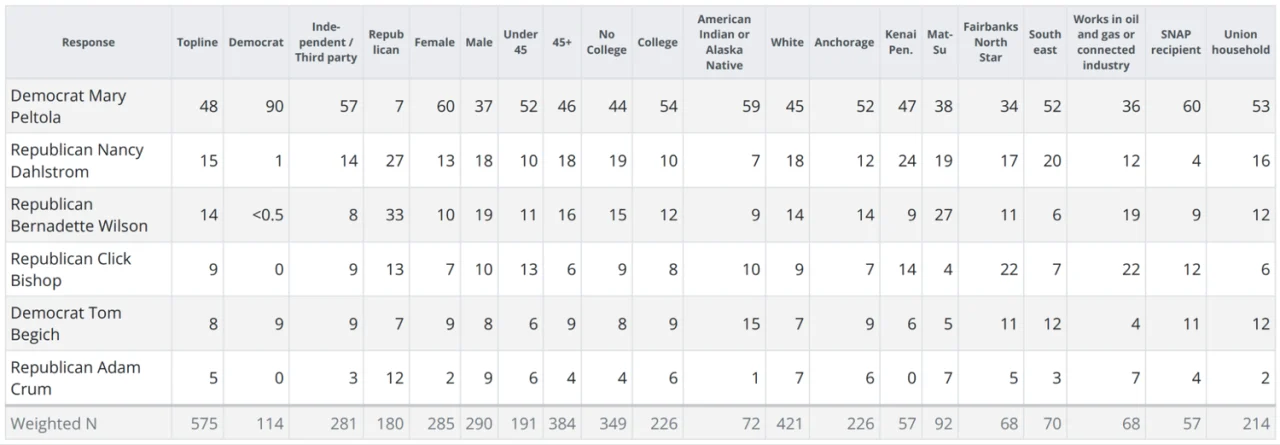
Task: Click the Topline column header
Action: (x=197, y=43)
